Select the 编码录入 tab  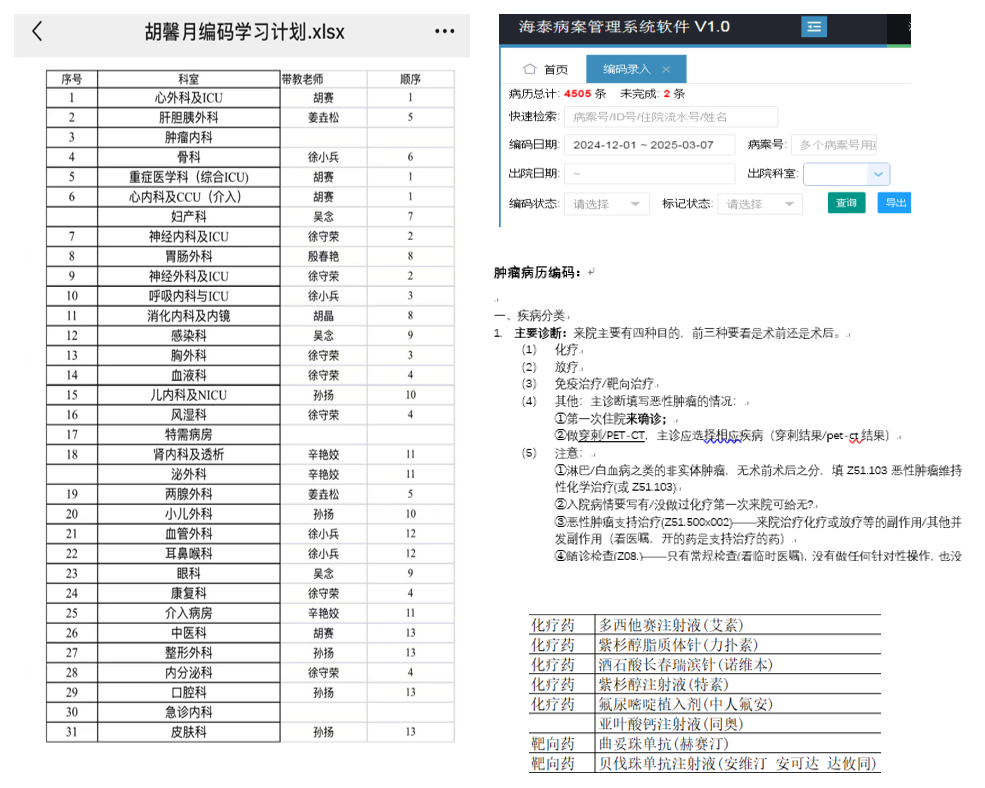(x=626, y=69)
